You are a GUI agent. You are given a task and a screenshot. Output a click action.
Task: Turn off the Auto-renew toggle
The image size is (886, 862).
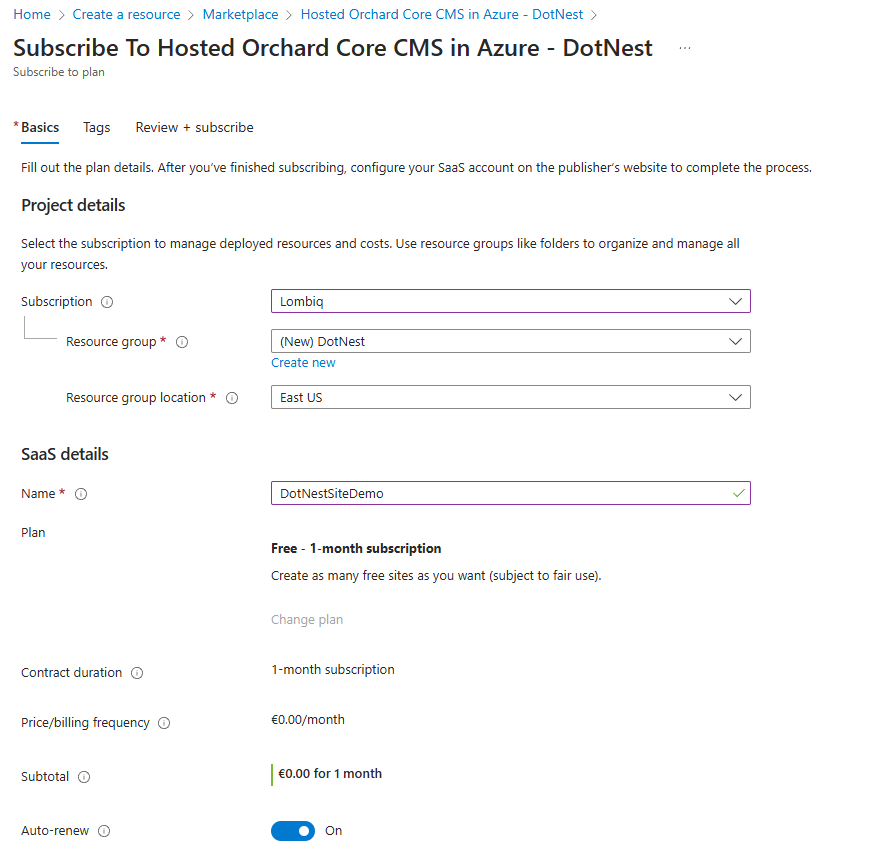(293, 831)
